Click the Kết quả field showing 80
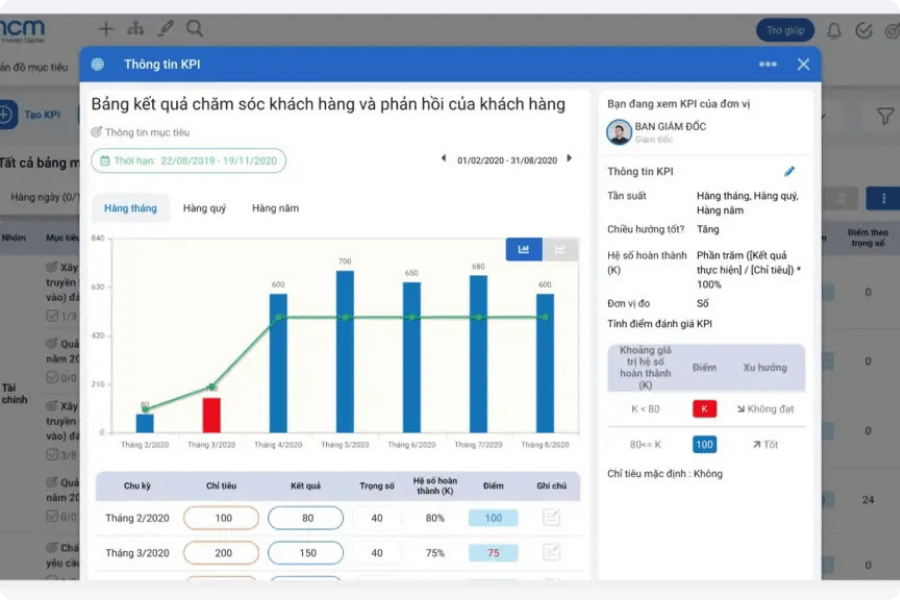 [305, 518]
